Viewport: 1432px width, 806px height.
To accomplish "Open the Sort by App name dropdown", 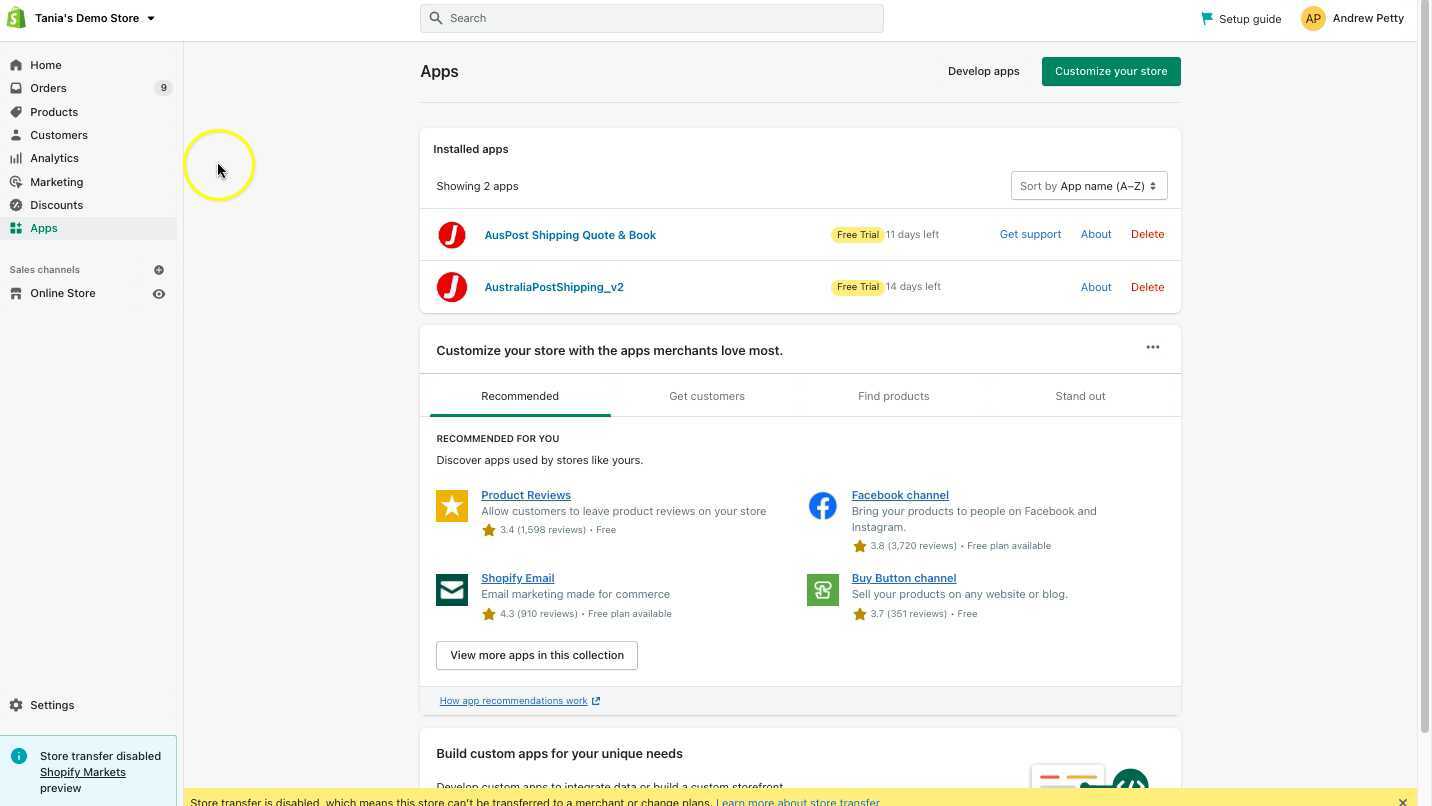I will [1088, 185].
